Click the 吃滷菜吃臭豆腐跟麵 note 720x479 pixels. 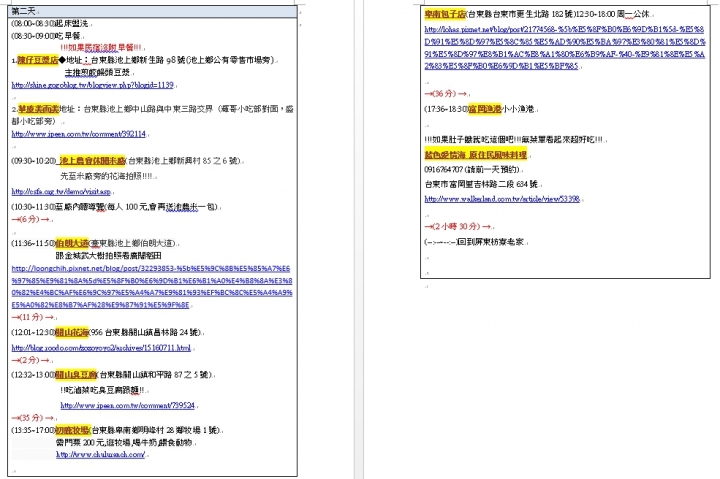(102, 390)
